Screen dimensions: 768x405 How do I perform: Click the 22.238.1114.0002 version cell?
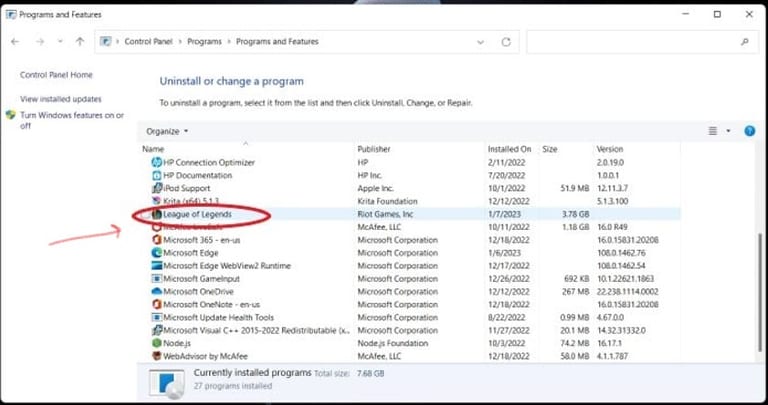coord(627,291)
